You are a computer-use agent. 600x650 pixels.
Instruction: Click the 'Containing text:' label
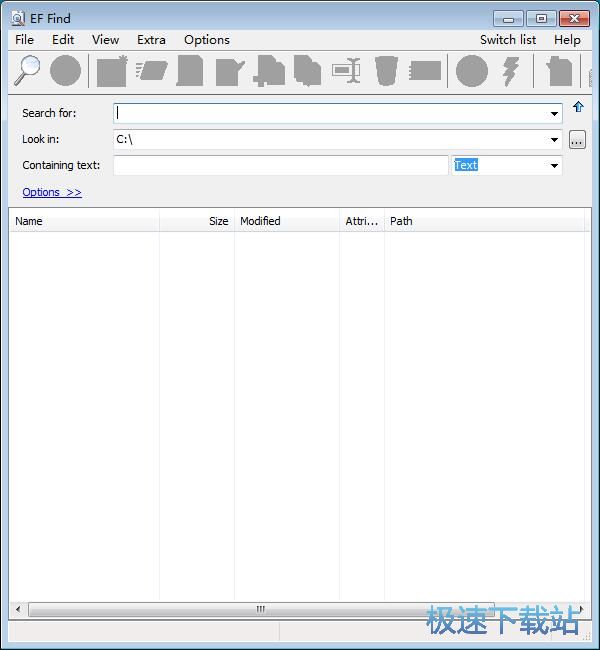(61, 165)
